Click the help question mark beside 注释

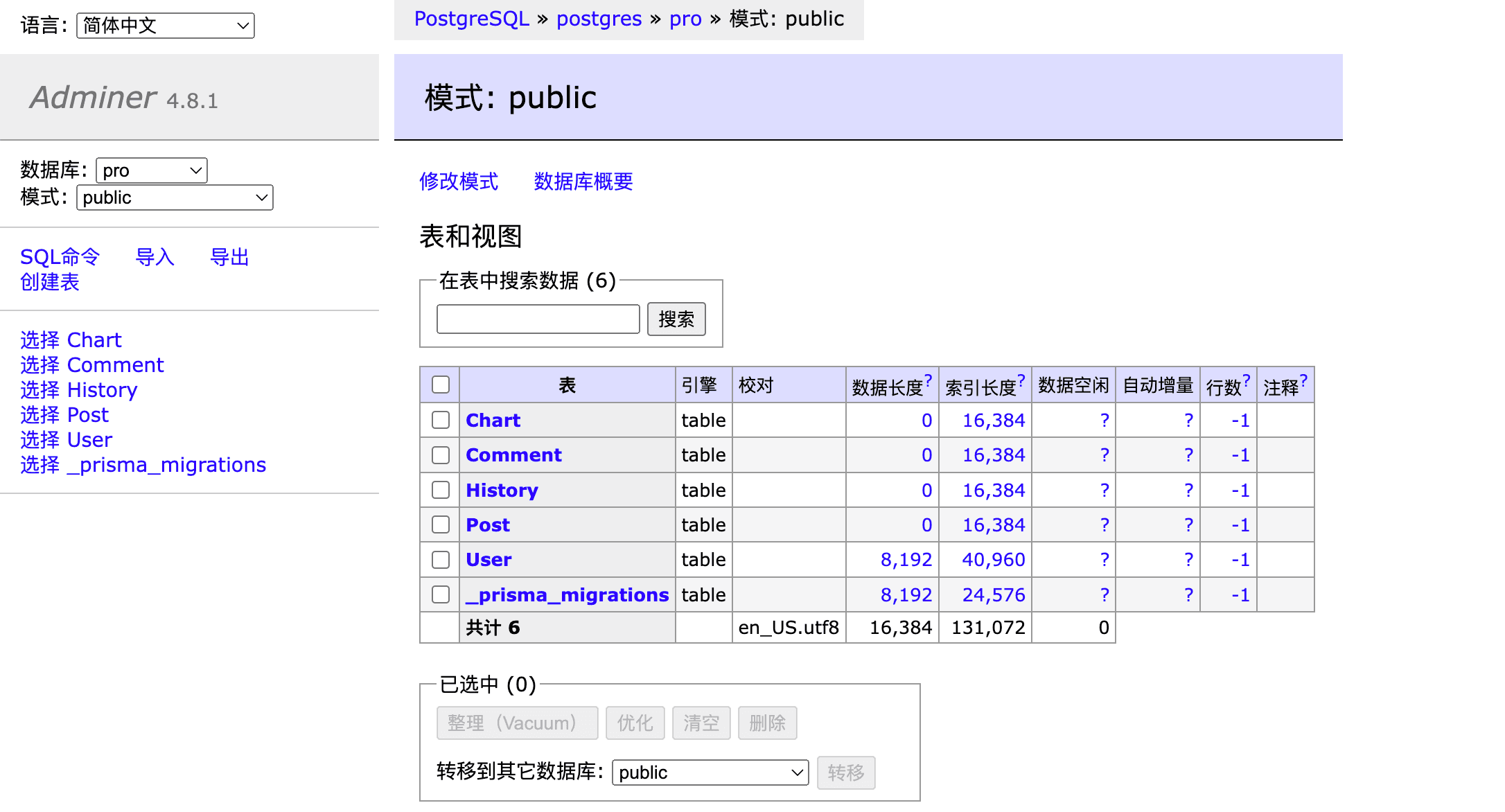(x=1303, y=379)
